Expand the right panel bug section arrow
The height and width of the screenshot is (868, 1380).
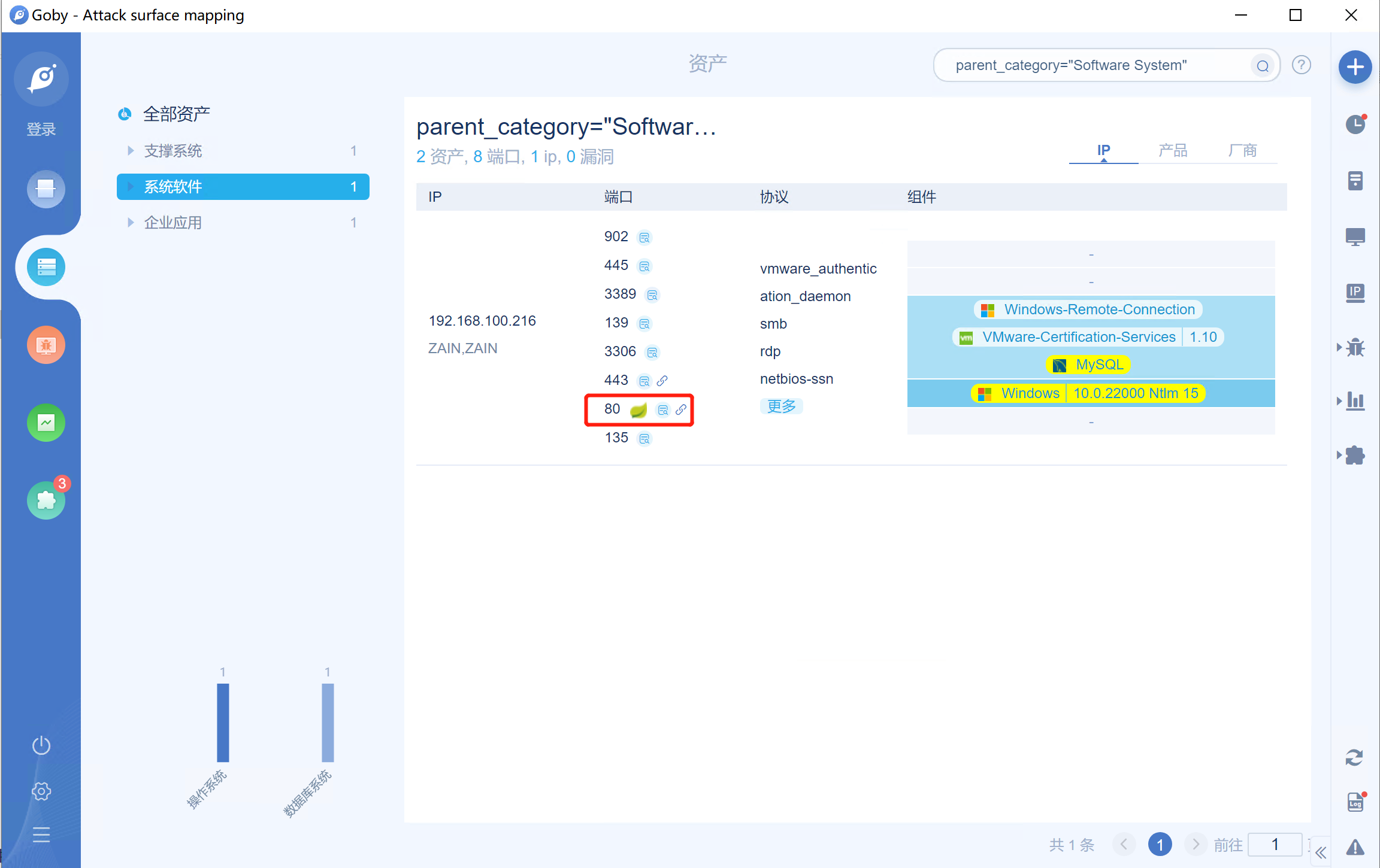pyautogui.click(x=1339, y=347)
